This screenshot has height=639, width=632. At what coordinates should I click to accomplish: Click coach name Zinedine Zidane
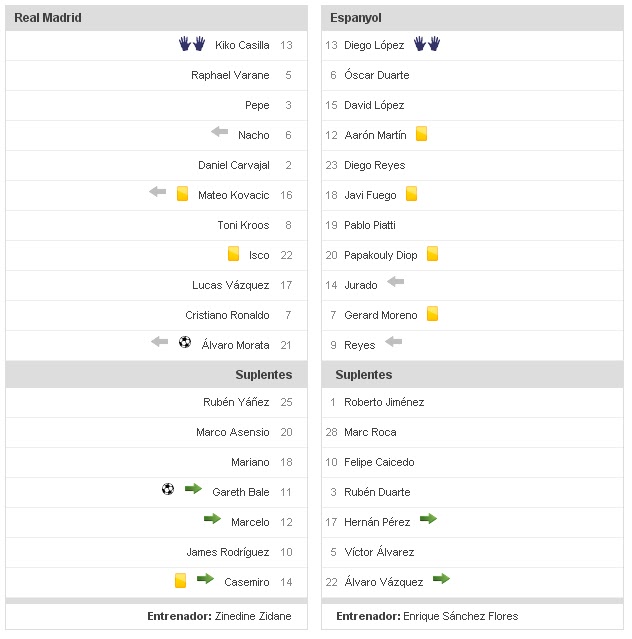coord(256,616)
